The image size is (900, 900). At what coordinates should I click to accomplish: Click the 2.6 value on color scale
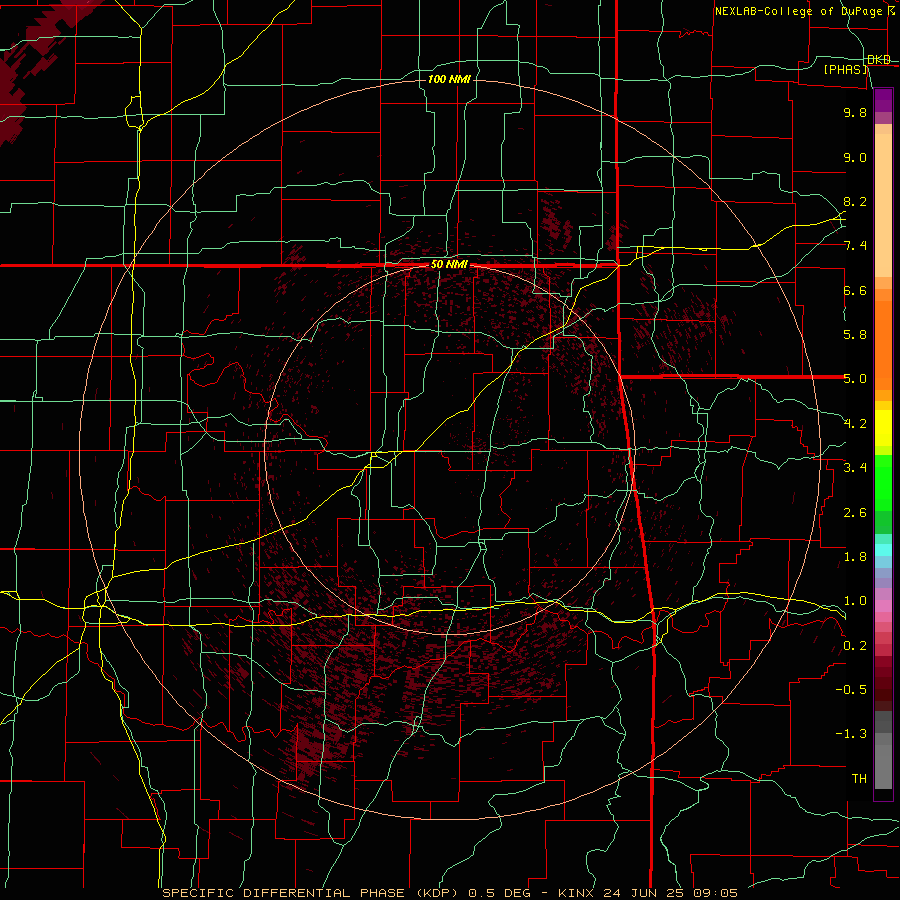(855, 513)
